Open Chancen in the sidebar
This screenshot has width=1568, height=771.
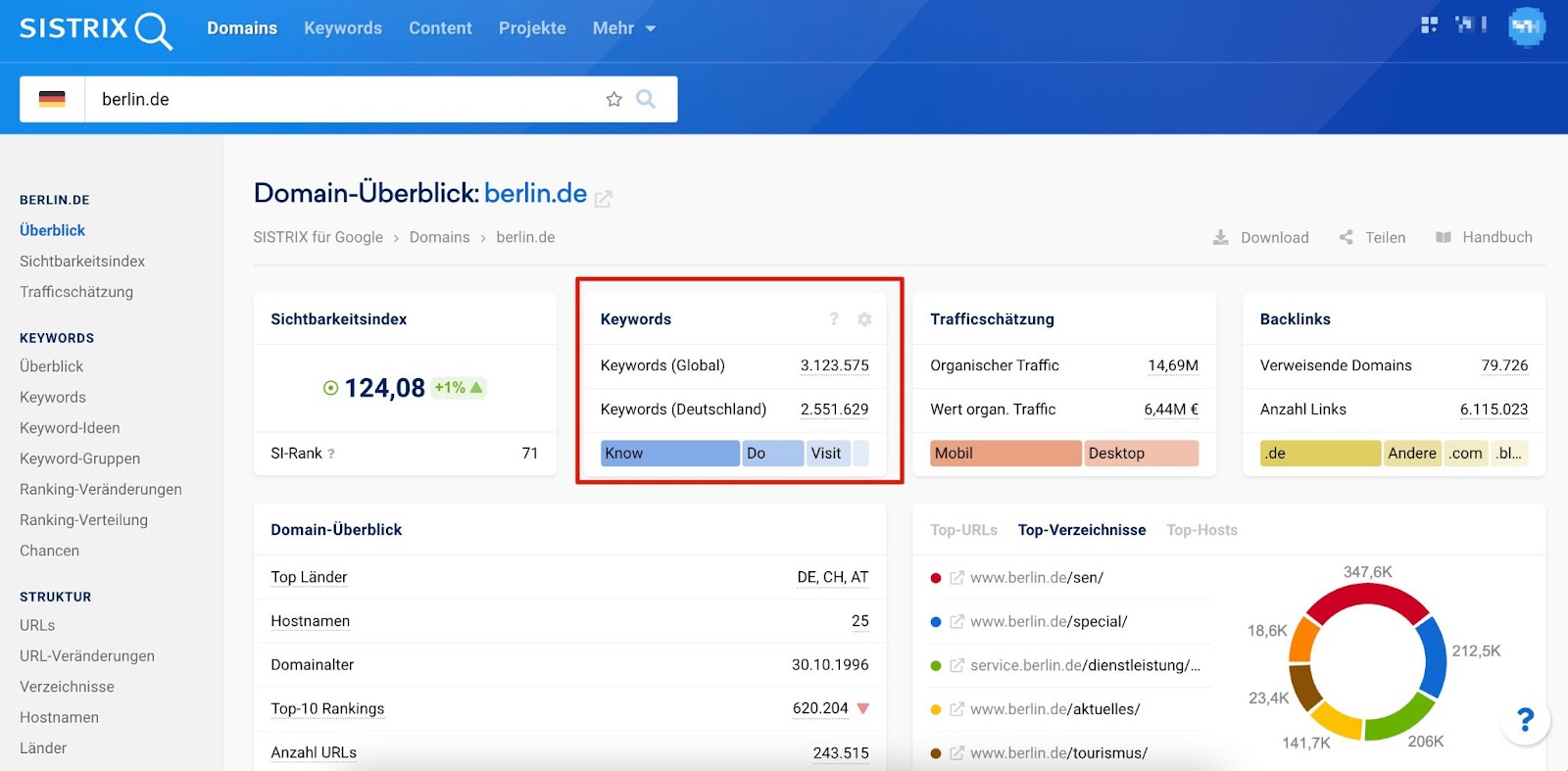pyautogui.click(x=49, y=551)
